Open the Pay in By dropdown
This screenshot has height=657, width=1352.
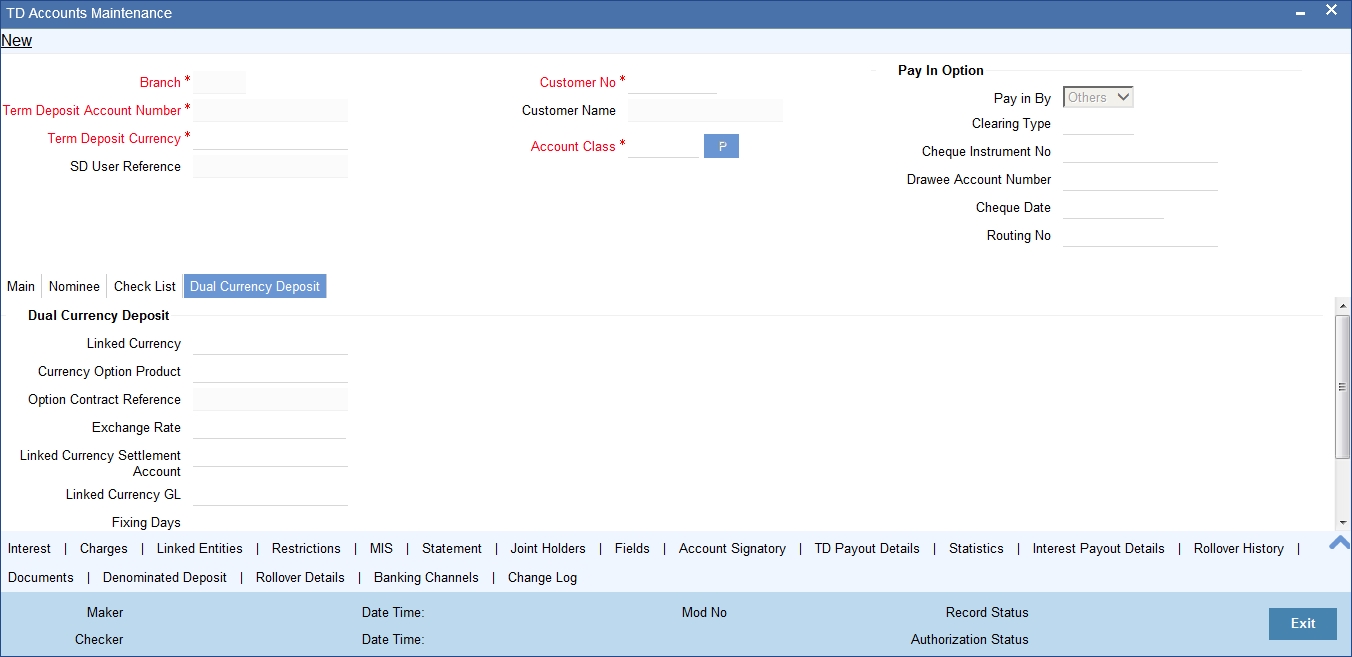point(1098,97)
